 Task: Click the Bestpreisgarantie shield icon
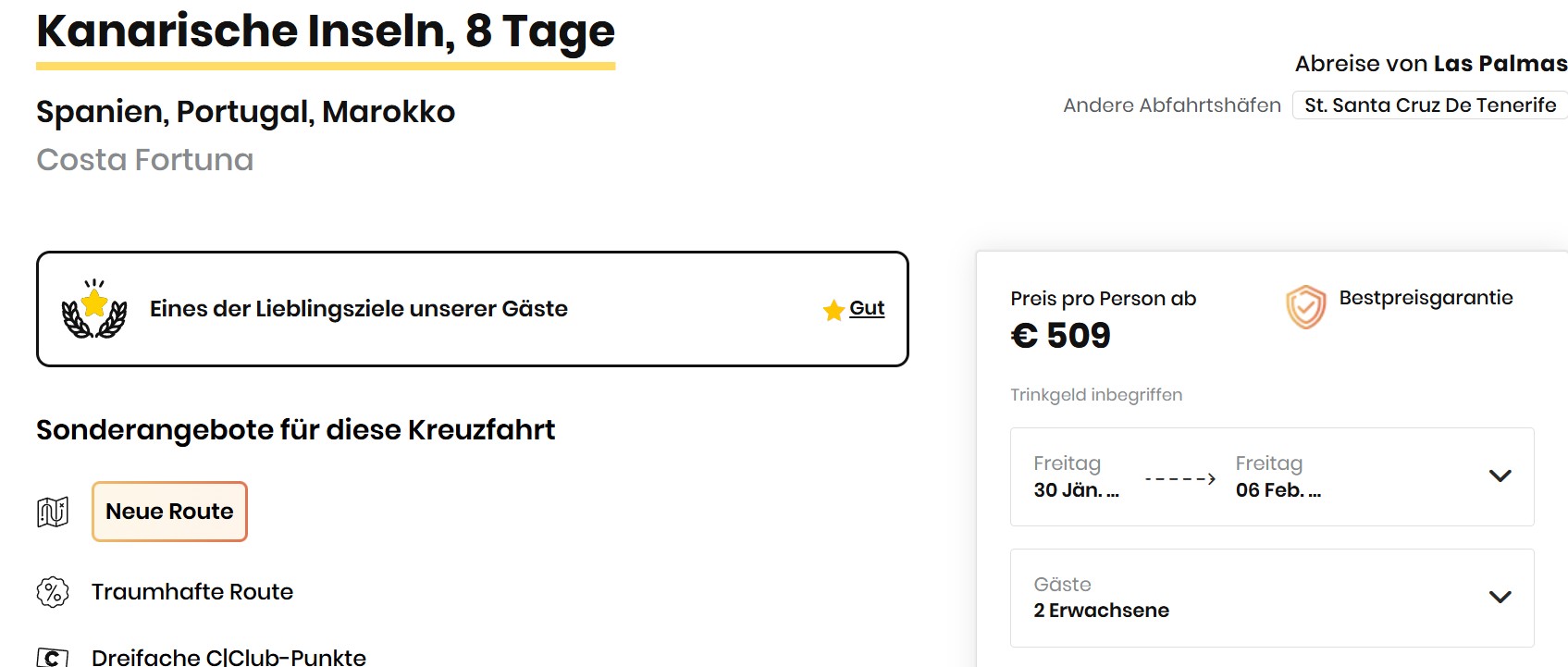[1306, 303]
